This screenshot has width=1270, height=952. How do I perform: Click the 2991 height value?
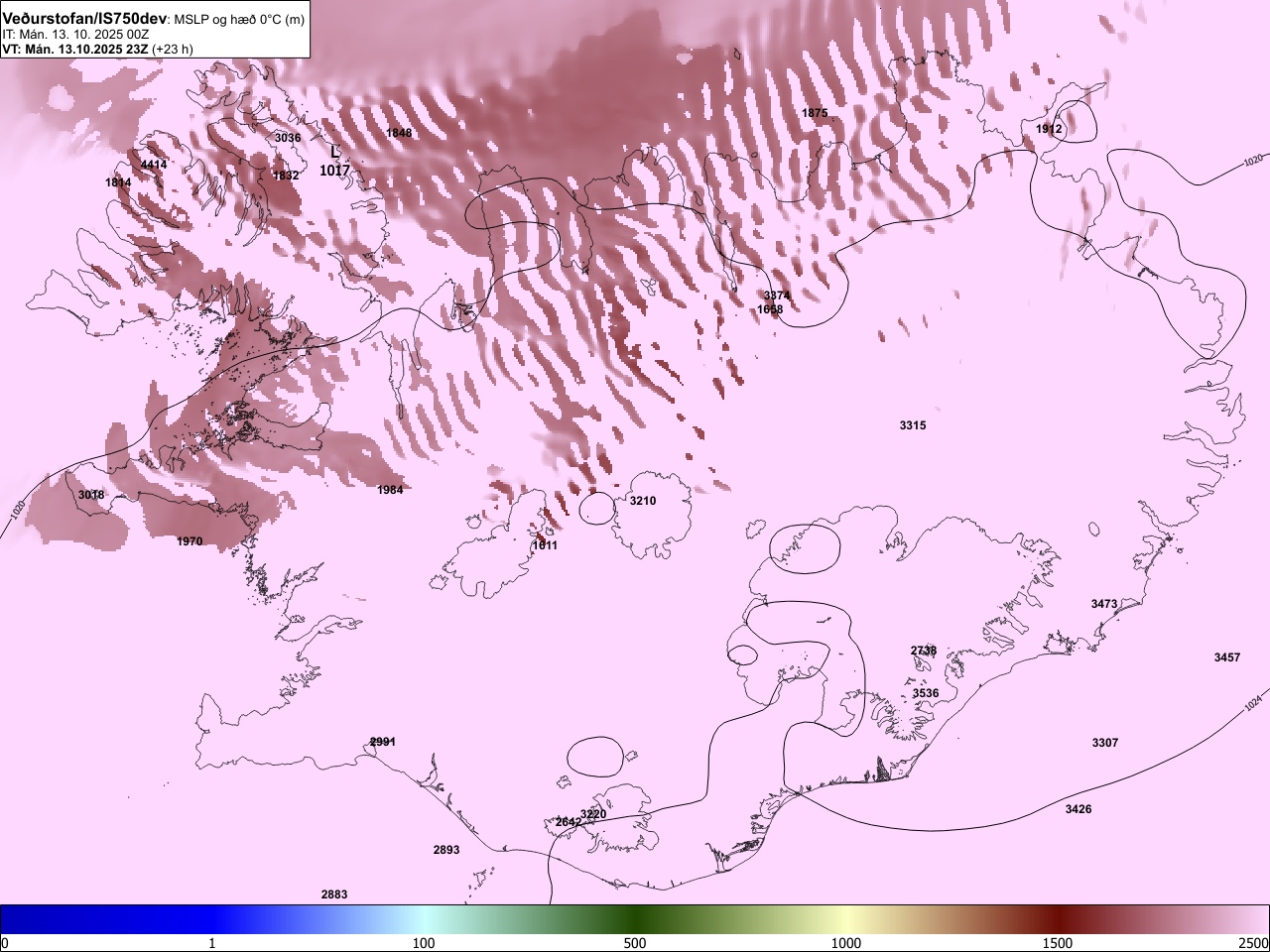(383, 741)
